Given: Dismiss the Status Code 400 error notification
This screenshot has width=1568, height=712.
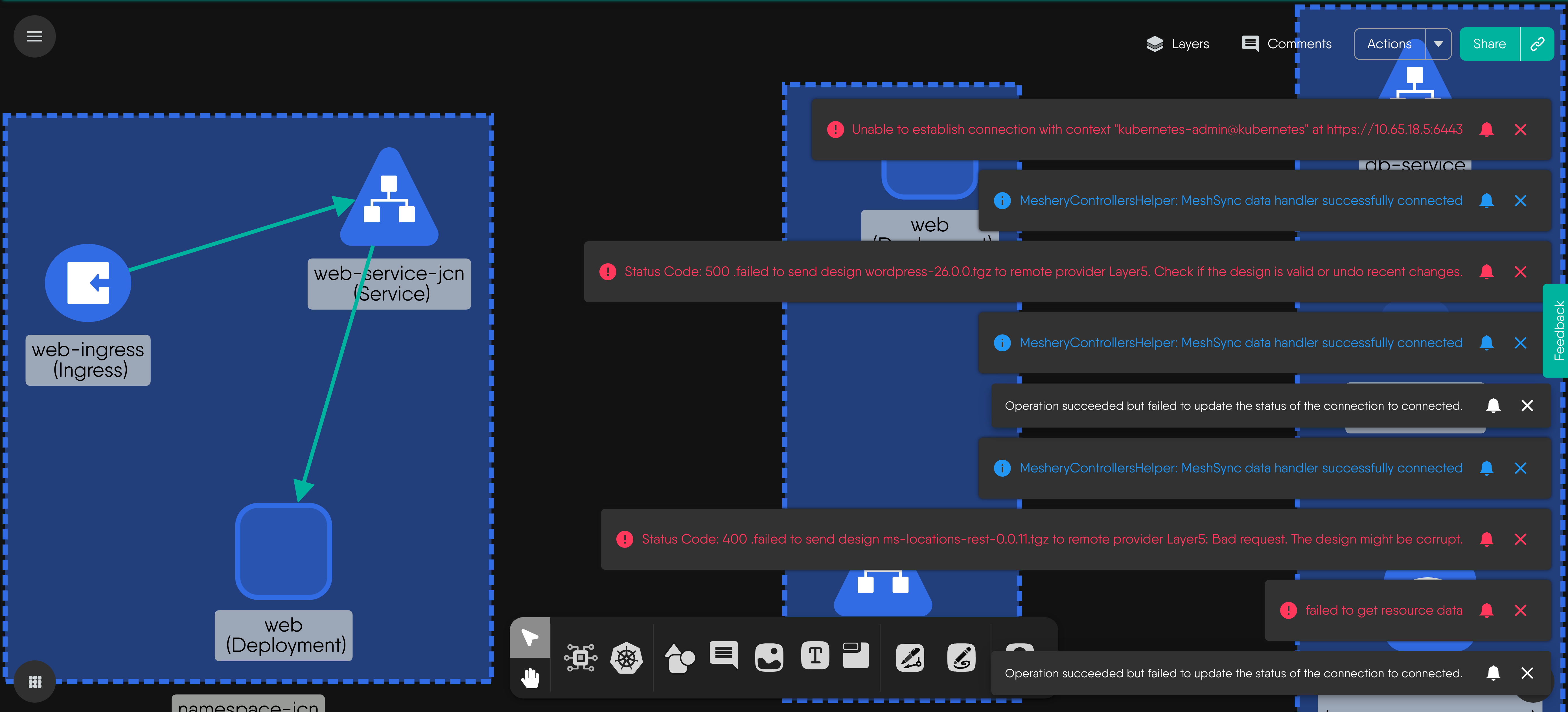Looking at the screenshot, I should click(1520, 539).
